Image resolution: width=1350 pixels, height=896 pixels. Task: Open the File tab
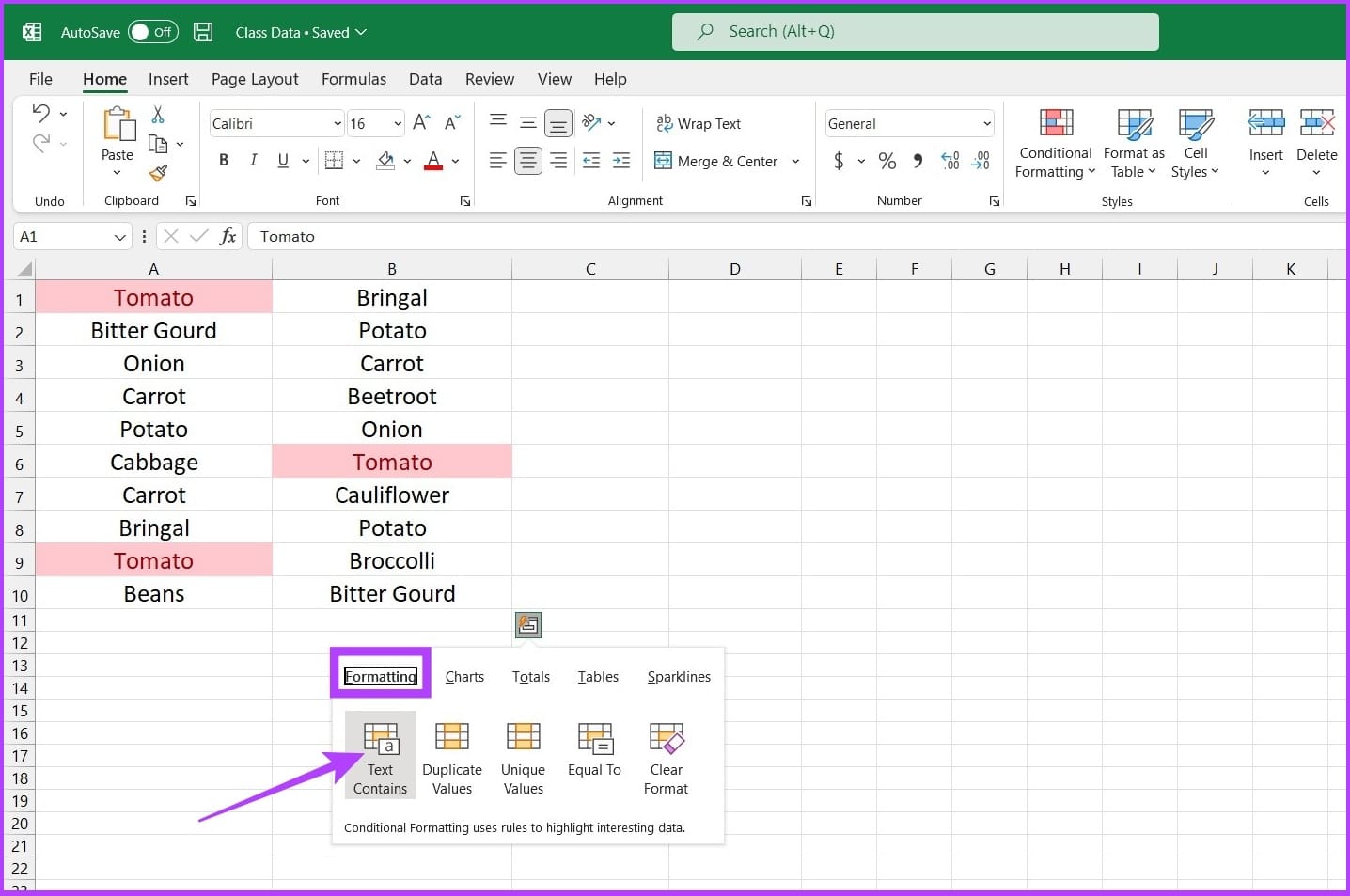tap(40, 79)
